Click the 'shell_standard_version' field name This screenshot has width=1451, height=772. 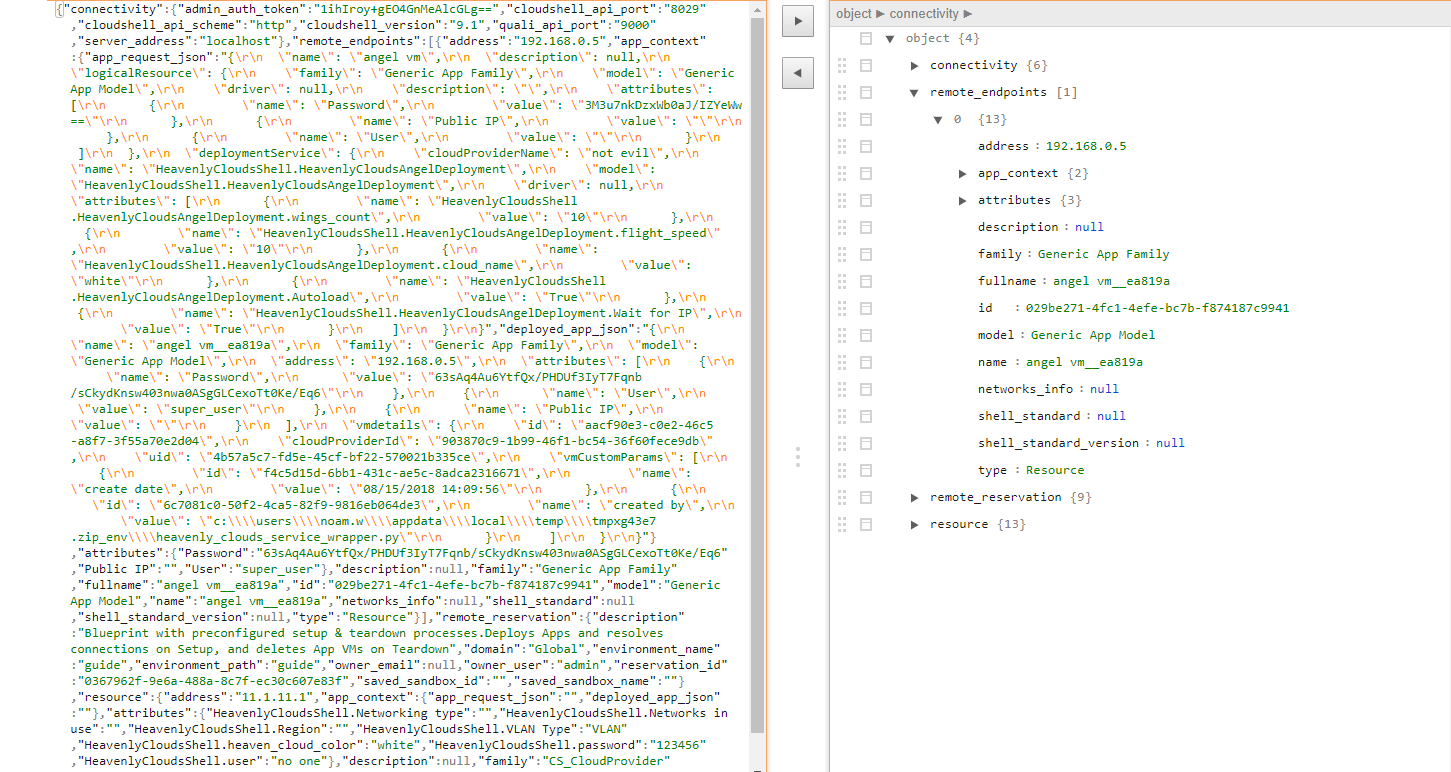tap(1057, 443)
